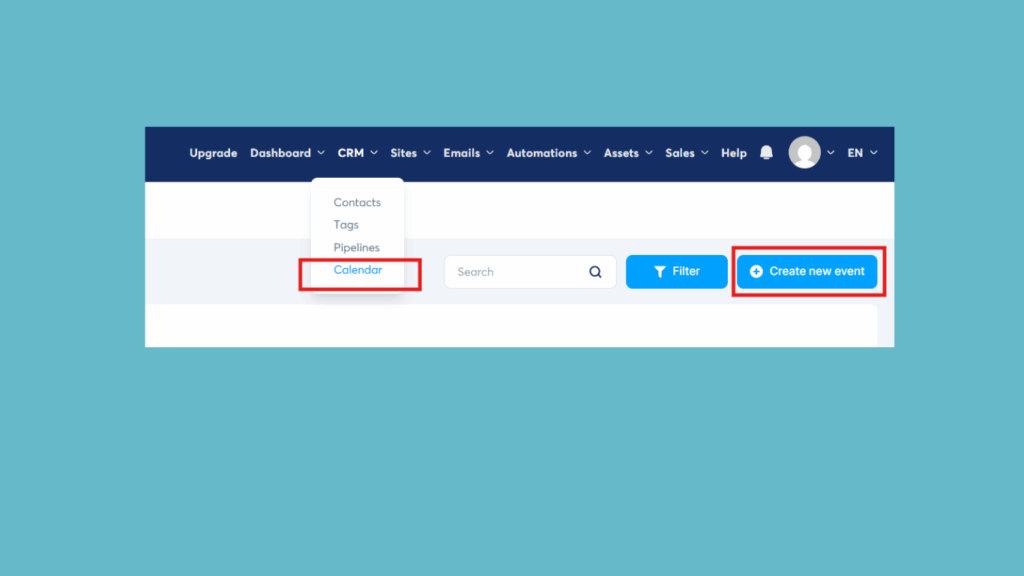Expand the avatar account dropdown arrow
1024x576 pixels.
tap(831, 152)
